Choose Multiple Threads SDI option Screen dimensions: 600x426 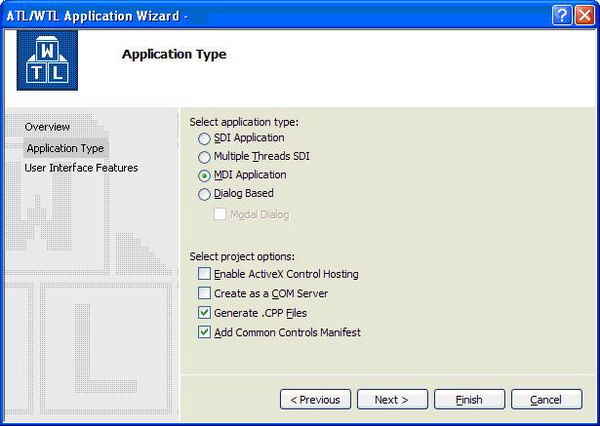click(x=204, y=157)
